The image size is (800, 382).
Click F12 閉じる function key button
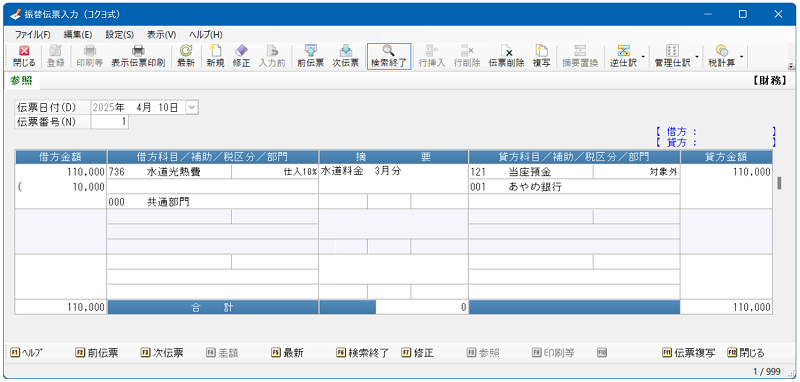[746, 352]
